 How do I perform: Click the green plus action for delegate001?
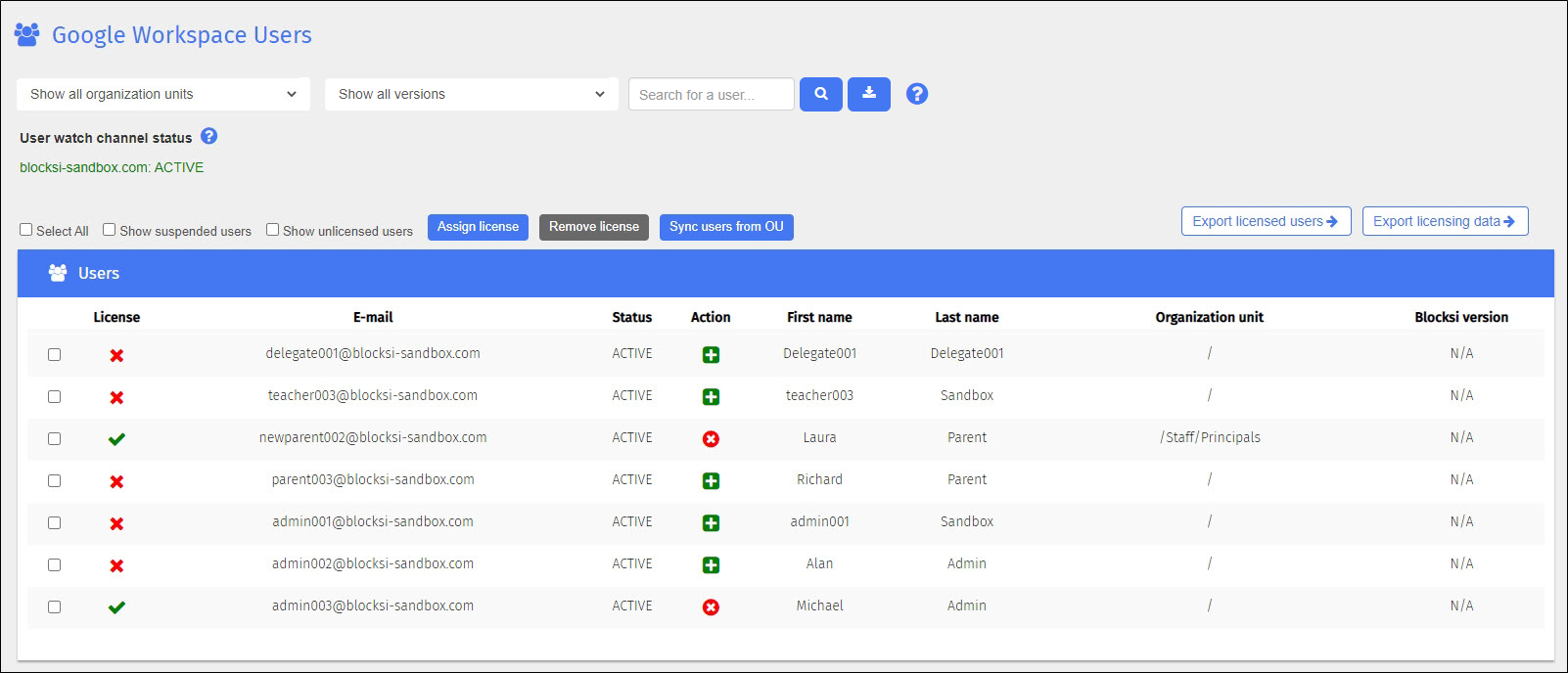[712, 355]
